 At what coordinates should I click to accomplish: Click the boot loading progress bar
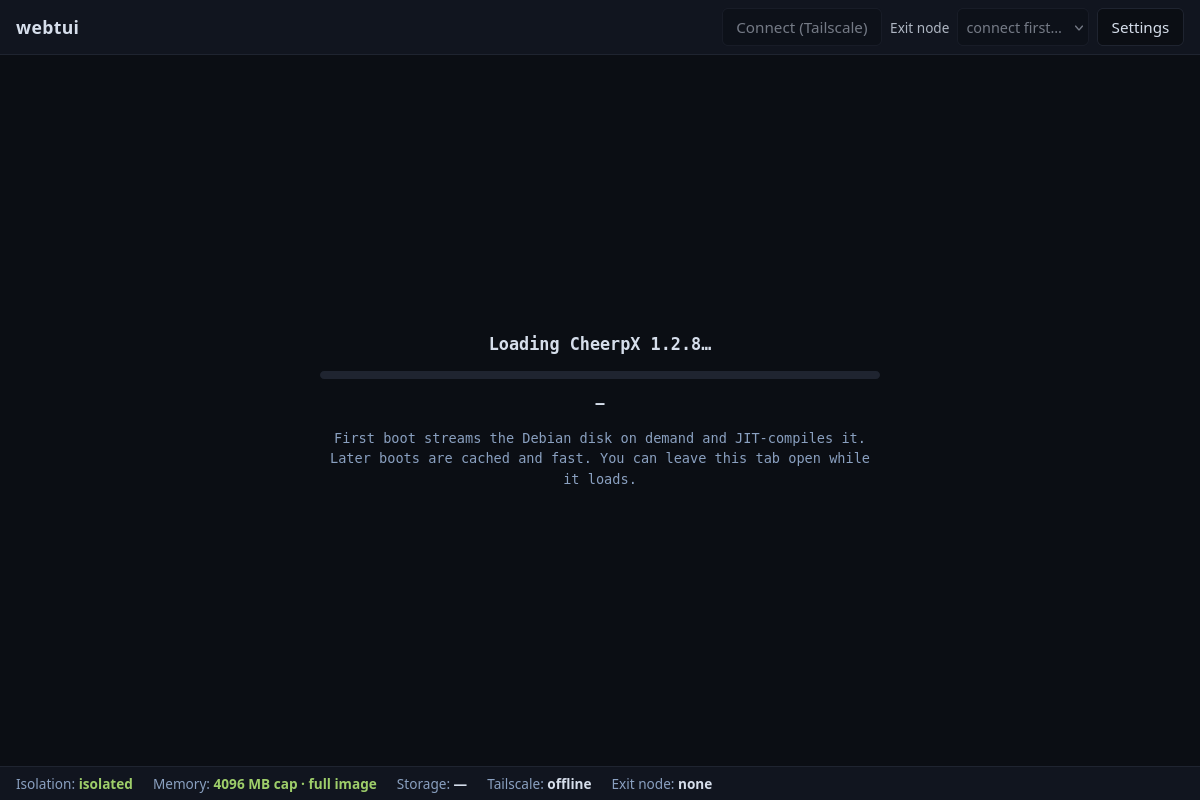coord(600,375)
